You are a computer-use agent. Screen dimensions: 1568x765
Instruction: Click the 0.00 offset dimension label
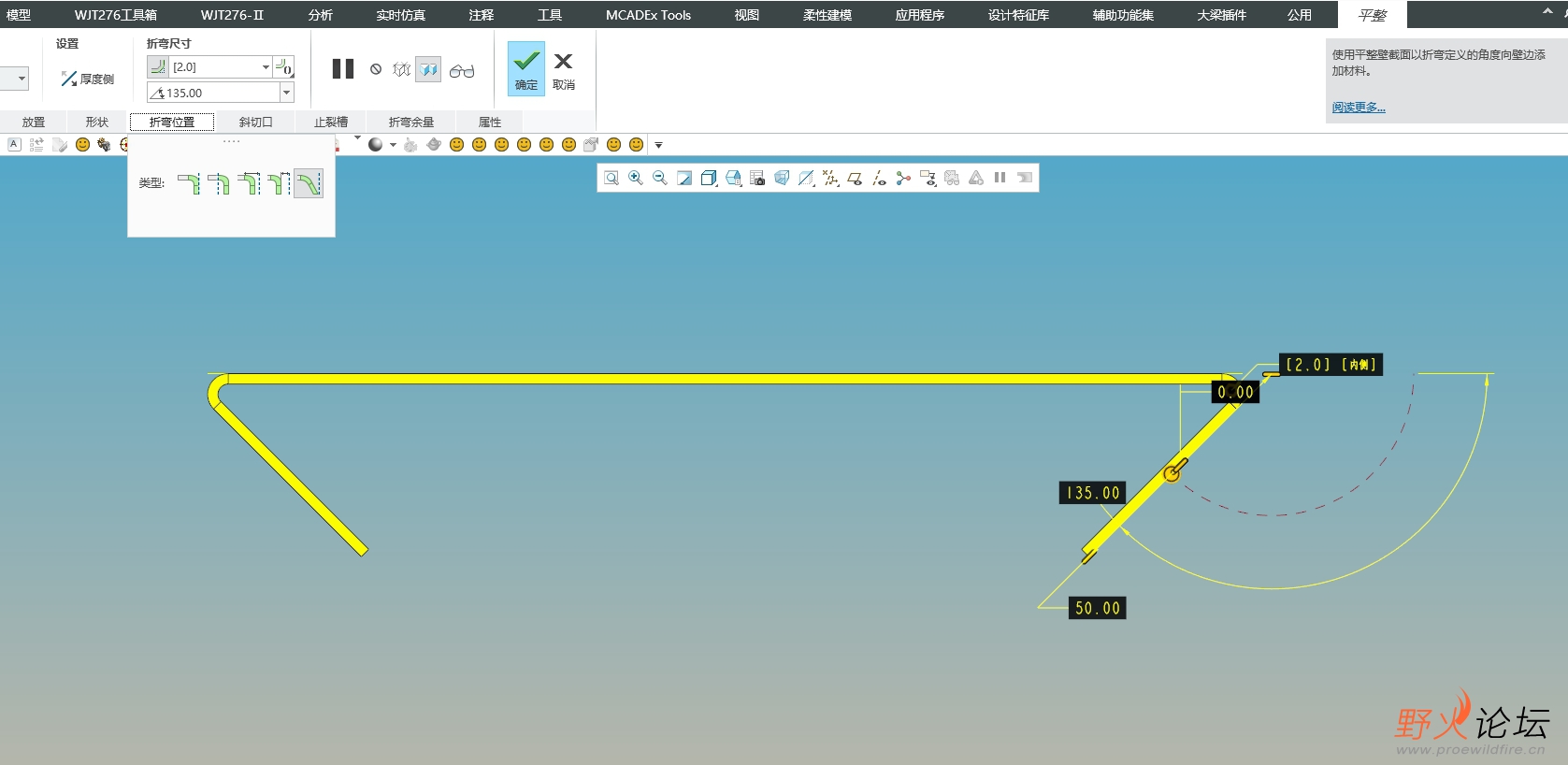[1235, 393]
